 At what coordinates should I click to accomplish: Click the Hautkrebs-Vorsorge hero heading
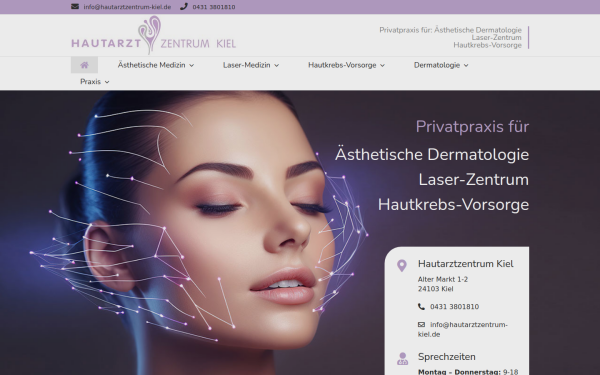pyautogui.click(x=453, y=205)
